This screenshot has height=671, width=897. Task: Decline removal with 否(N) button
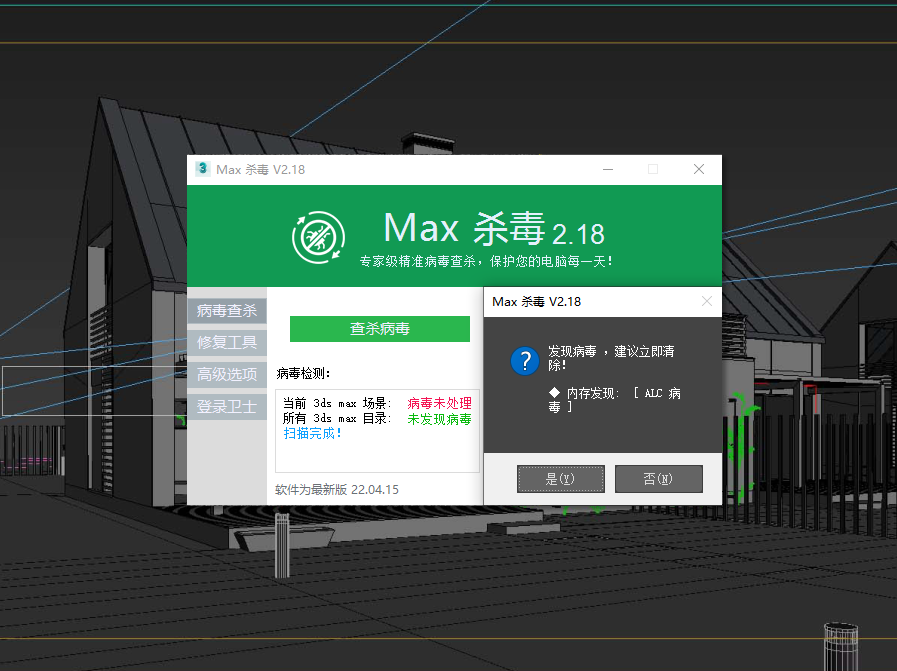(658, 479)
